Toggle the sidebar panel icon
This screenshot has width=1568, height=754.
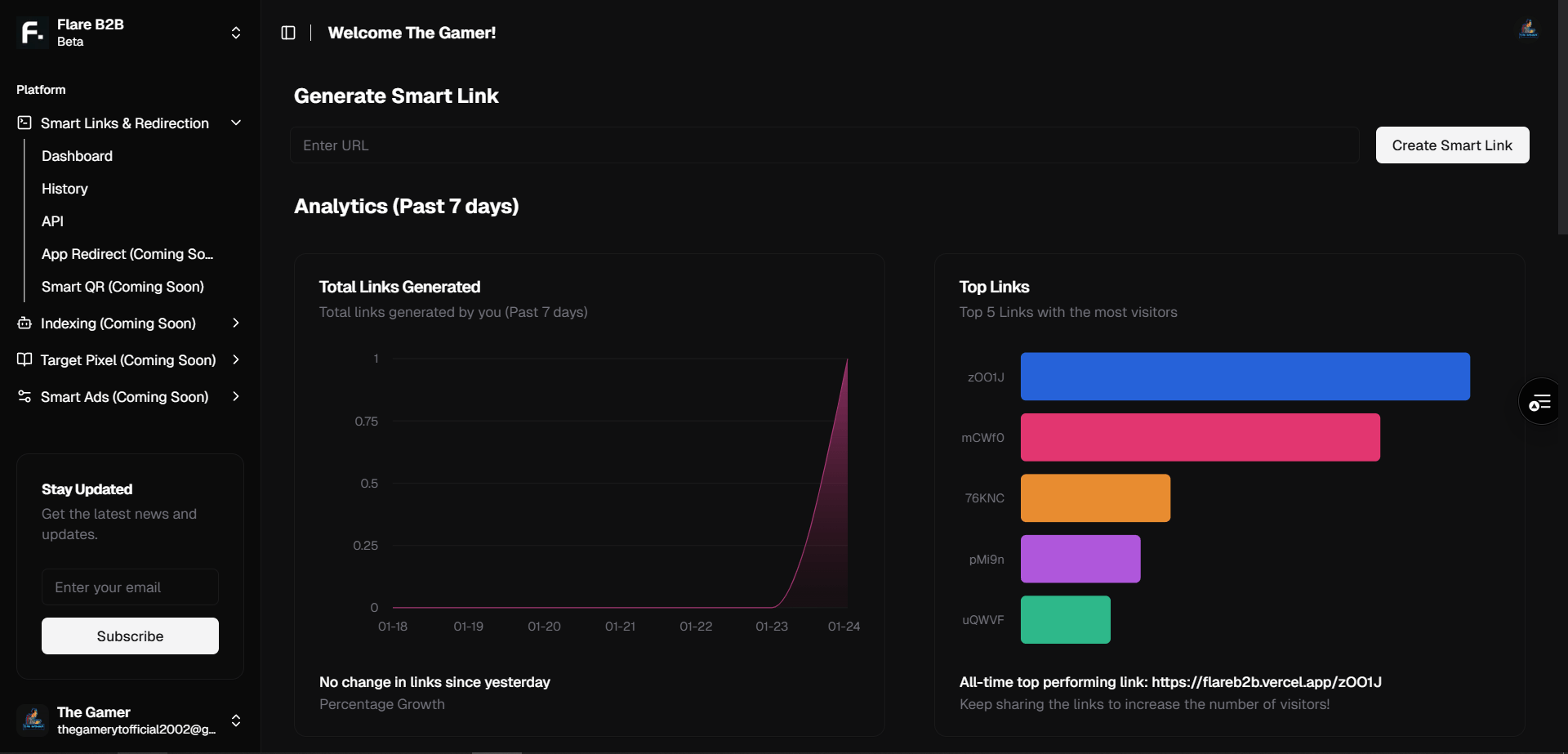point(288,33)
